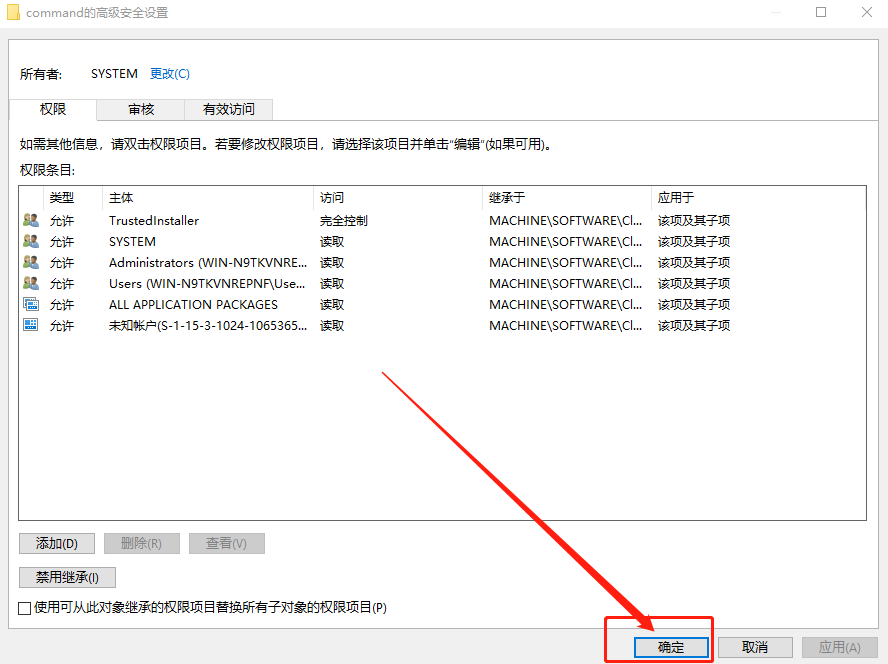Screen dimensions: 888x664
Task: Click the SYSTEM account icon
Action: tap(31, 241)
